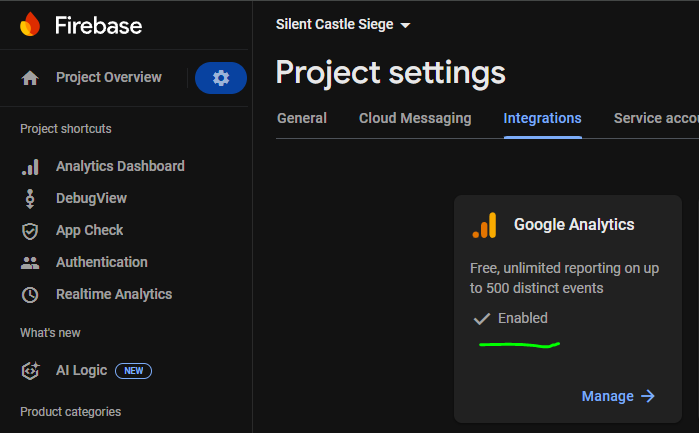
Task: Click the Firebase flame logo
Action: pos(31,25)
